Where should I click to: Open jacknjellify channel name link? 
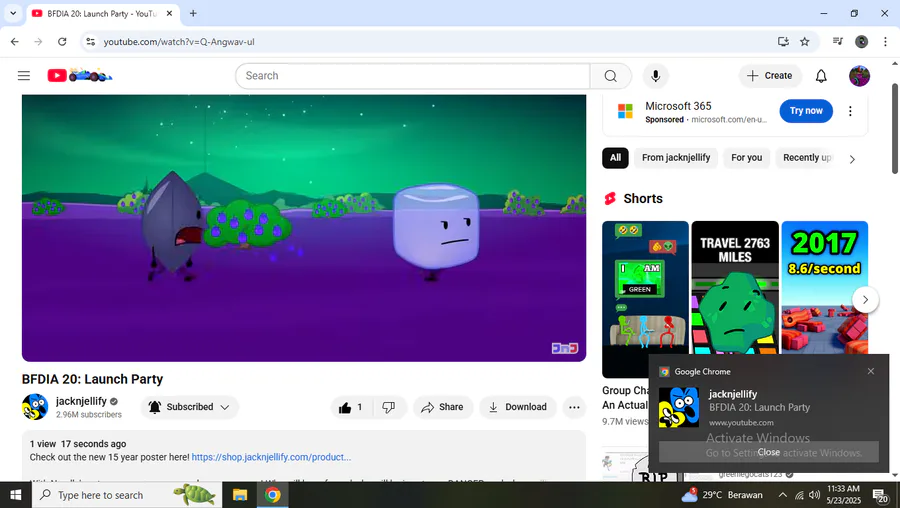point(81,401)
